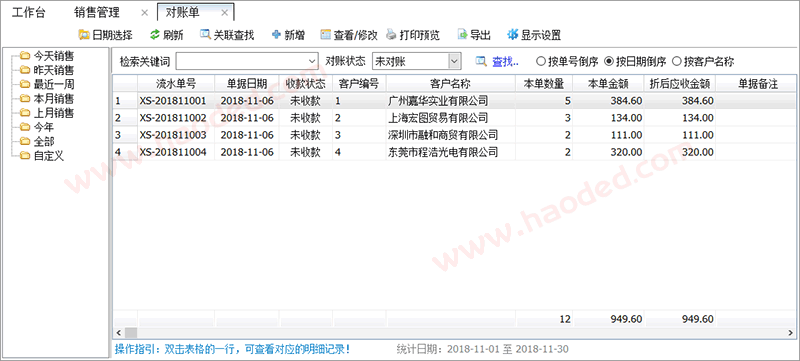Click folder icon of 上月销售

click(26, 113)
